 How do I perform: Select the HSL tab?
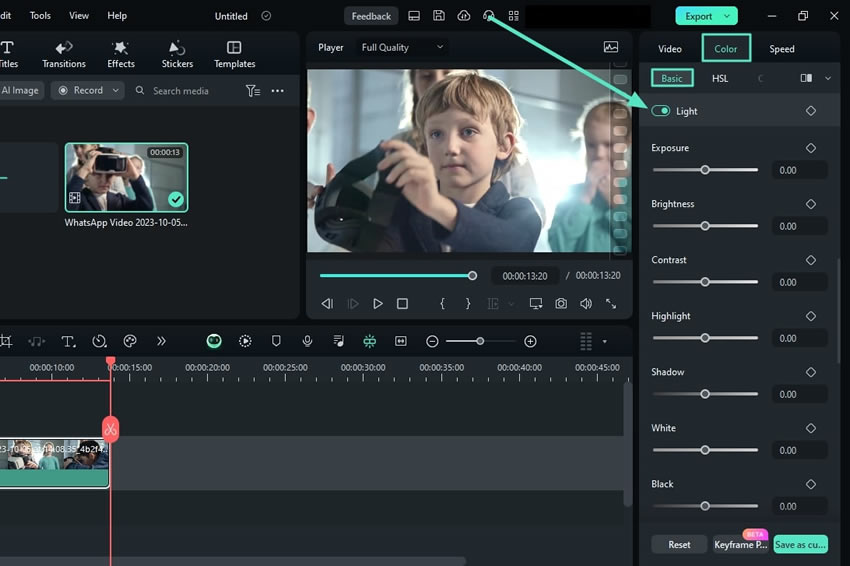click(x=720, y=79)
